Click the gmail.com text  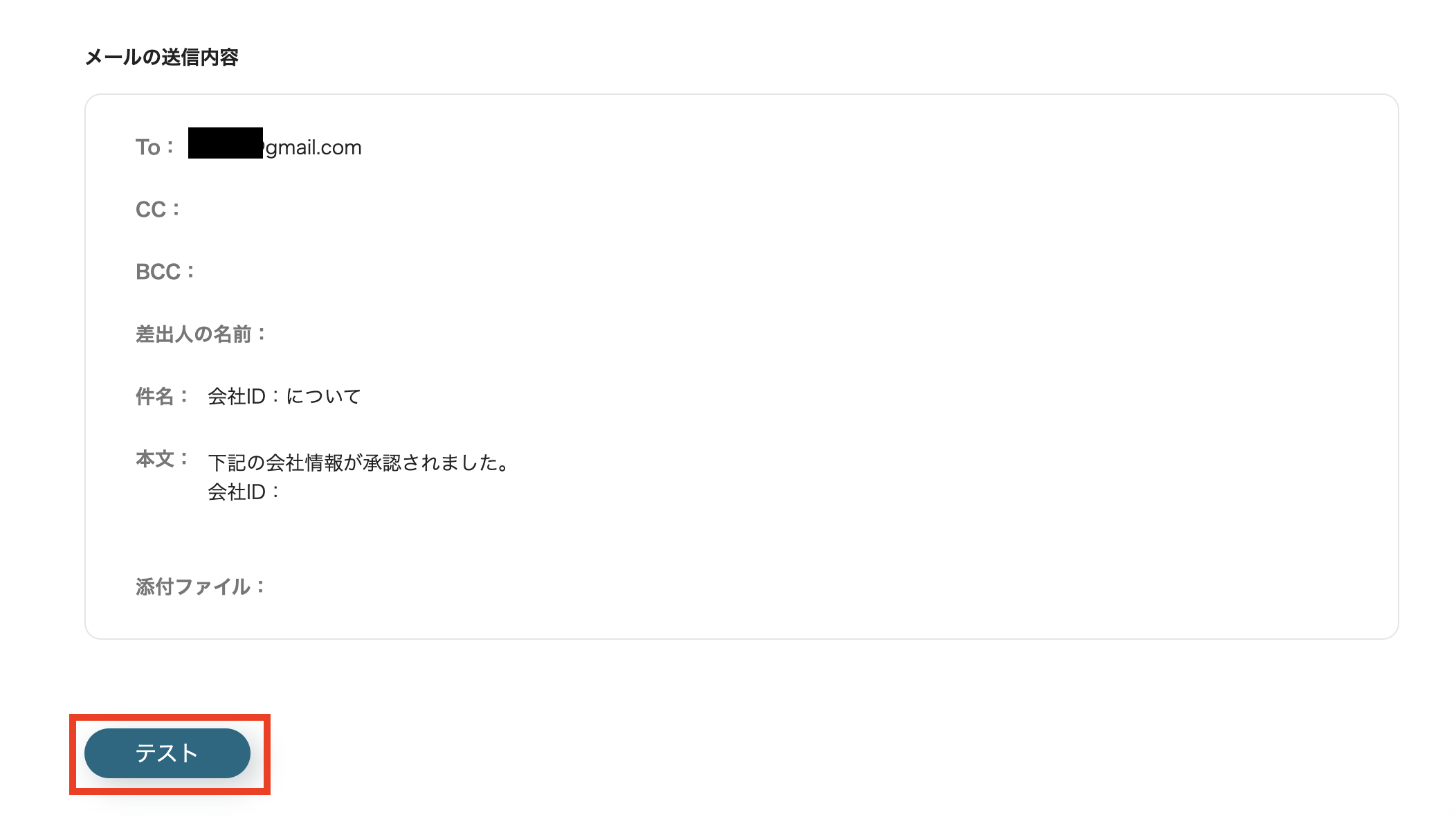coord(310,147)
